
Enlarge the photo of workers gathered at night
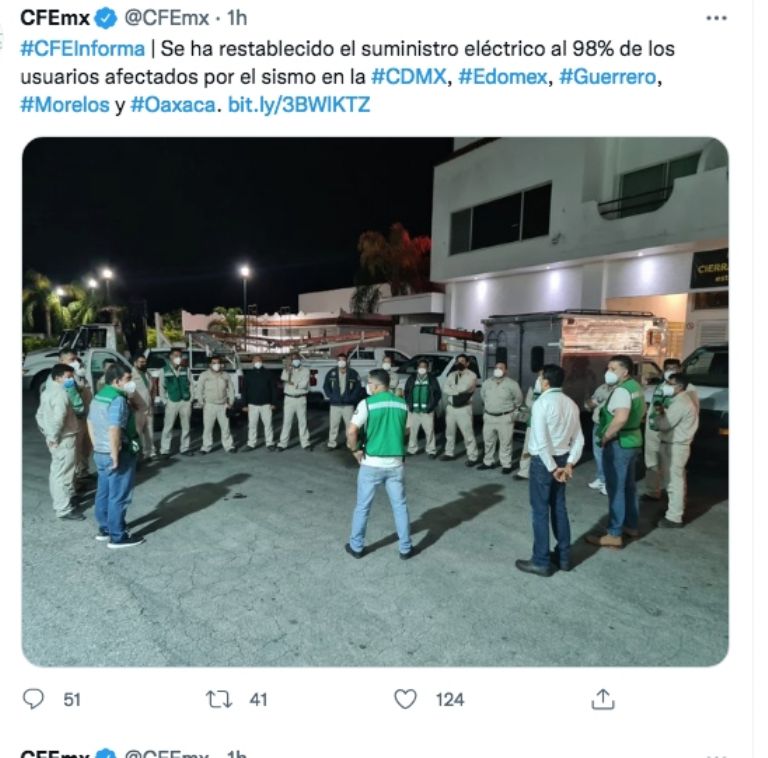tap(375, 402)
